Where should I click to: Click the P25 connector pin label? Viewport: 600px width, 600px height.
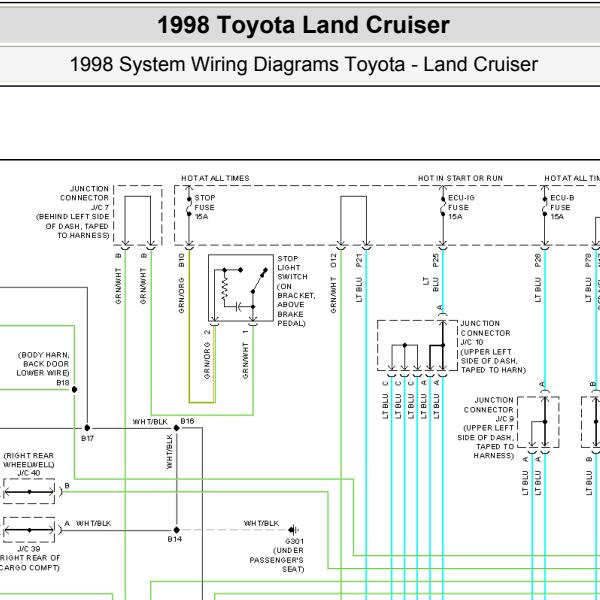[435, 260]
